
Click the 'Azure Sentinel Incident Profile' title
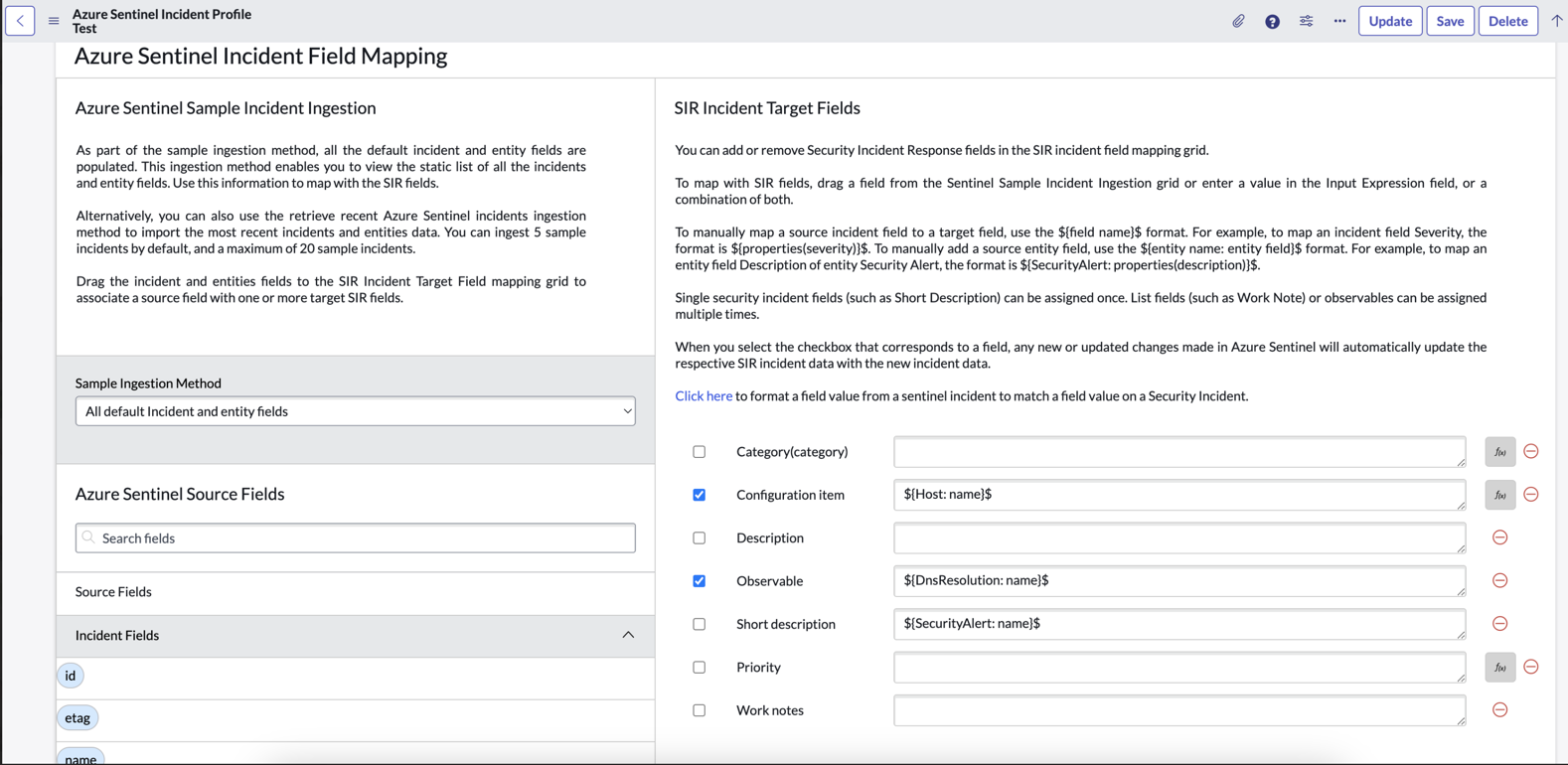pyautogui.click(x=162, y=14)
